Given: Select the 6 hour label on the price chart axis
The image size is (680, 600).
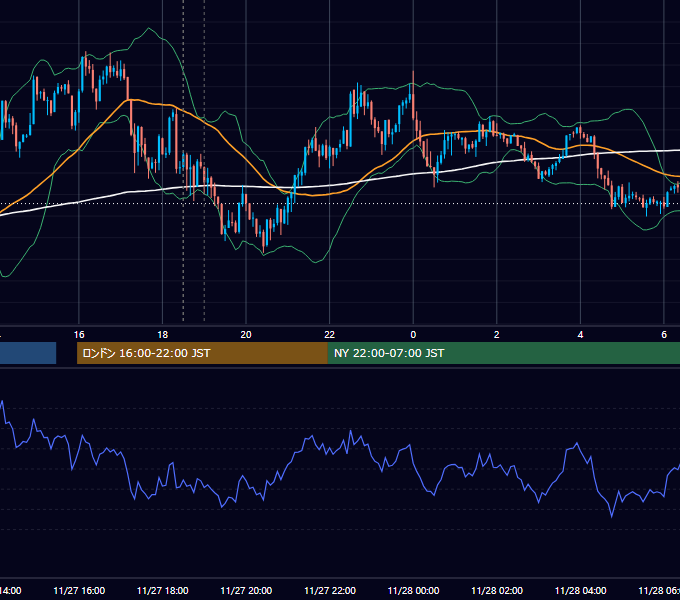Looking at the screenshot, I should (664, 335).
